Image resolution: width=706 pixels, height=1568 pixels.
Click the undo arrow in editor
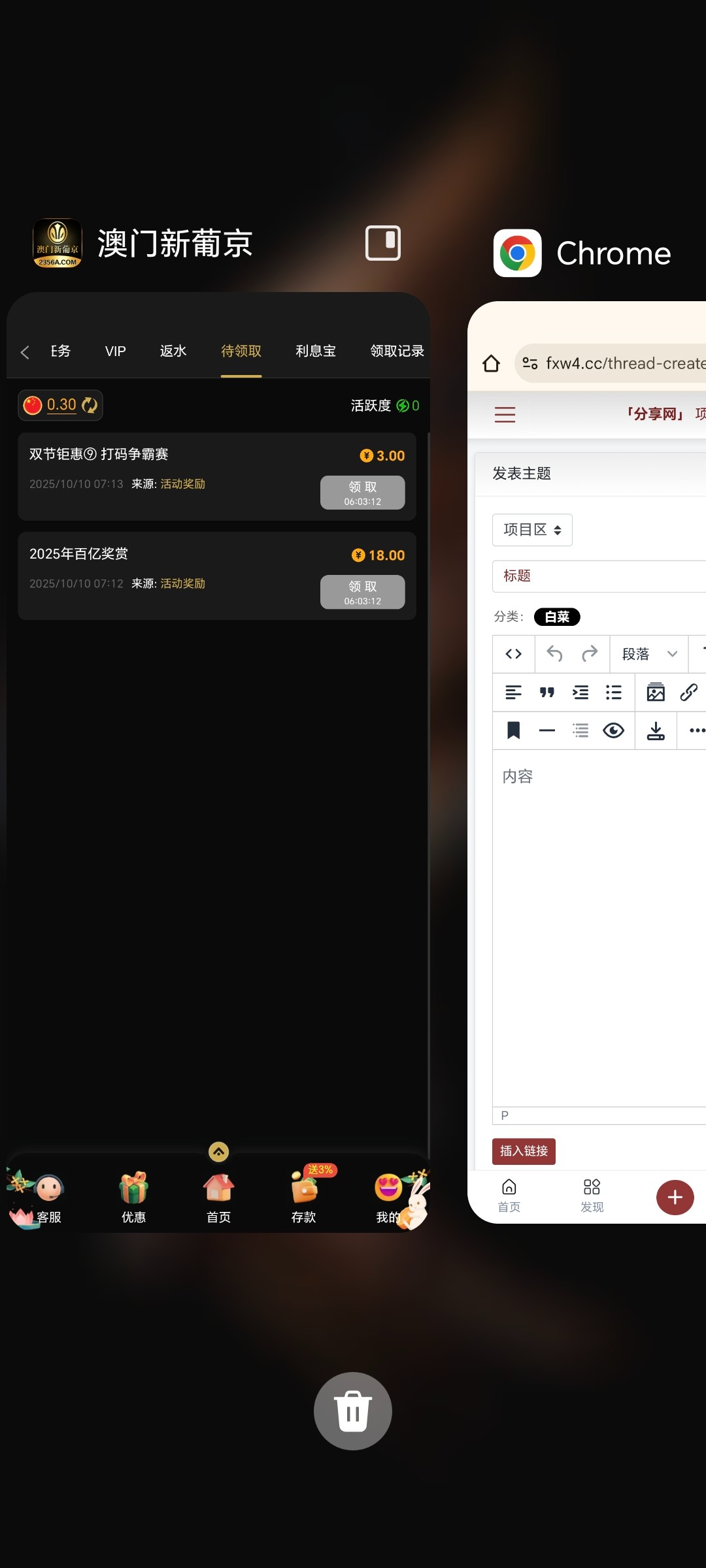click(554, 654)
